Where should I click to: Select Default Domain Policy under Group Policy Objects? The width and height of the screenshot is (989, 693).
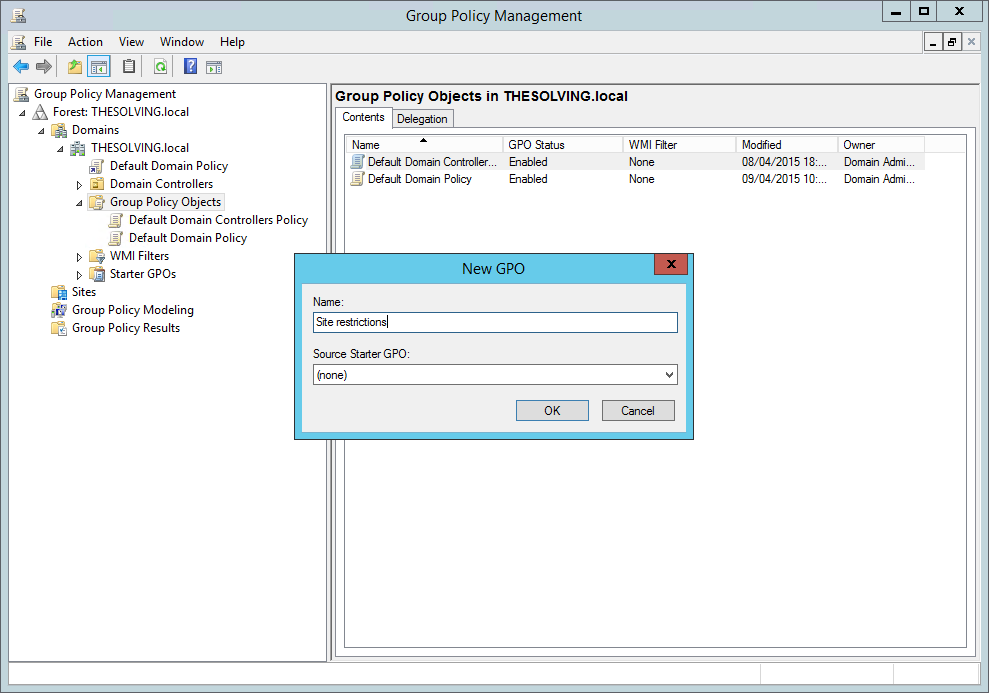tap(187, 238)
